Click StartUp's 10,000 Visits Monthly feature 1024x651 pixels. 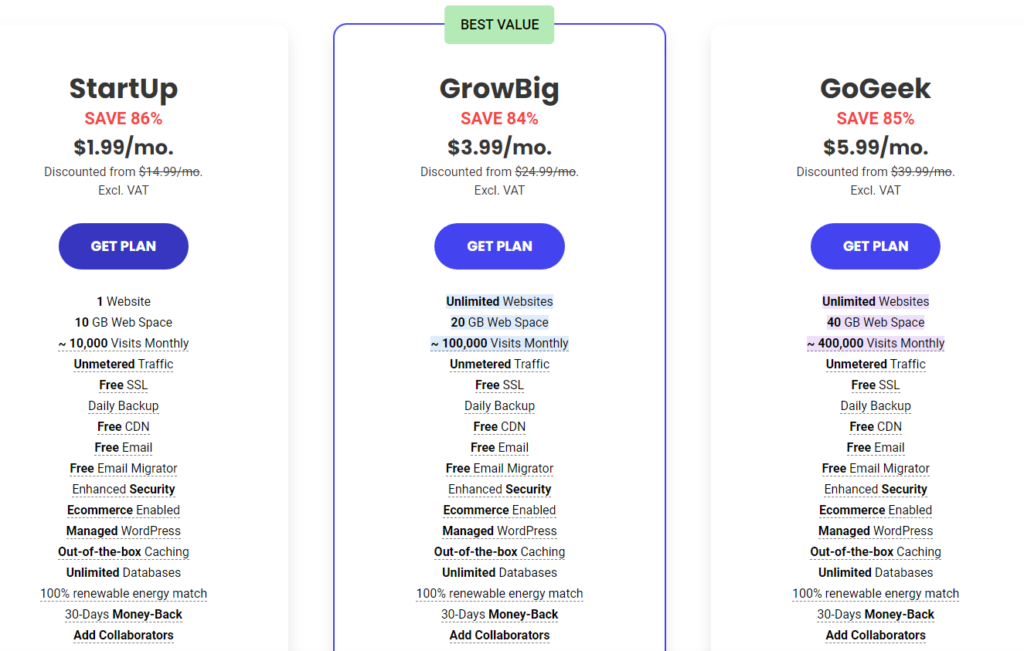coord(123,343)
